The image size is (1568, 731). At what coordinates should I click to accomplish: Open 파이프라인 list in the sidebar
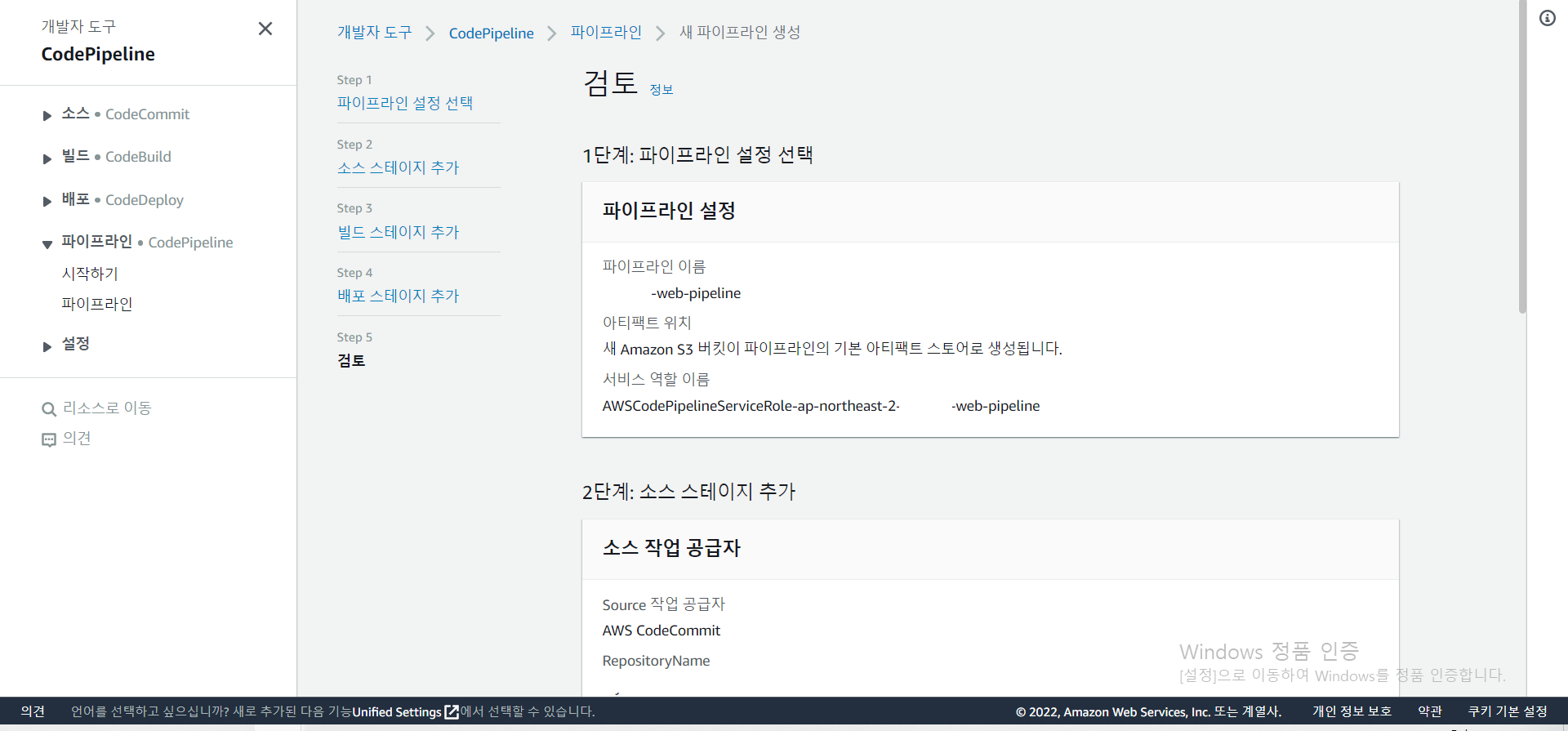point(97,304)
